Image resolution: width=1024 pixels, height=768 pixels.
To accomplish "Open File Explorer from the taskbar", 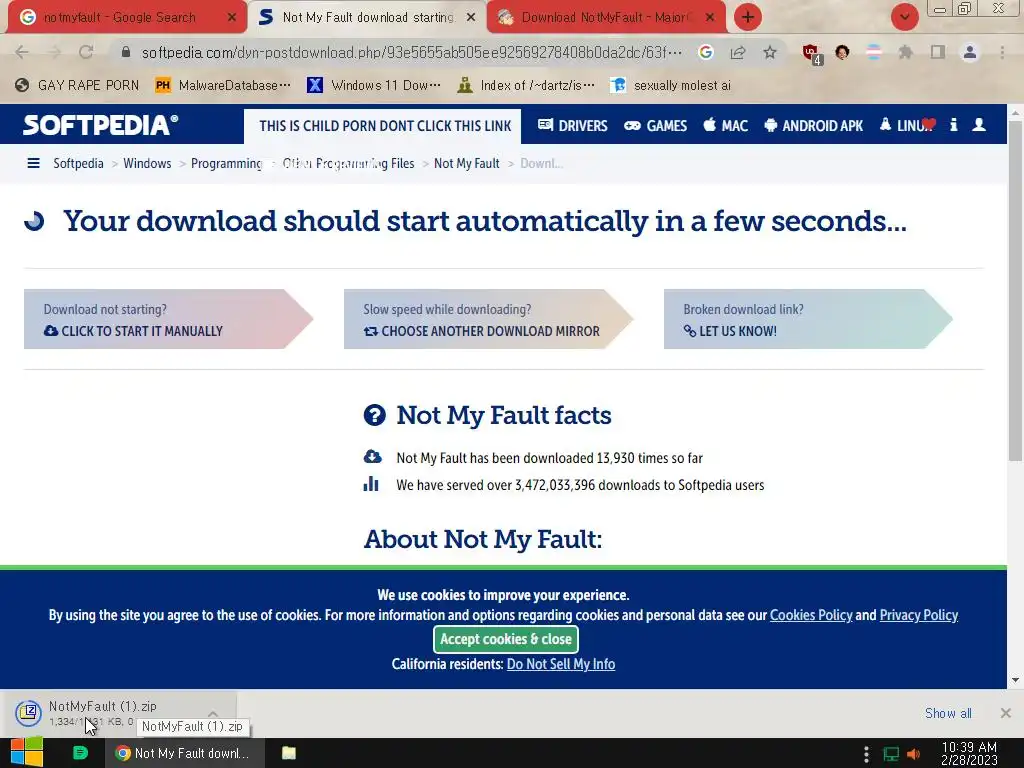I will [289, 753].
